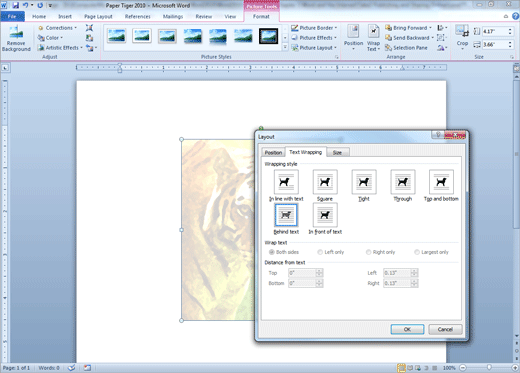Click the Left distance stepper arrows
Screen dimensions: 520x373
coord(414,273)
